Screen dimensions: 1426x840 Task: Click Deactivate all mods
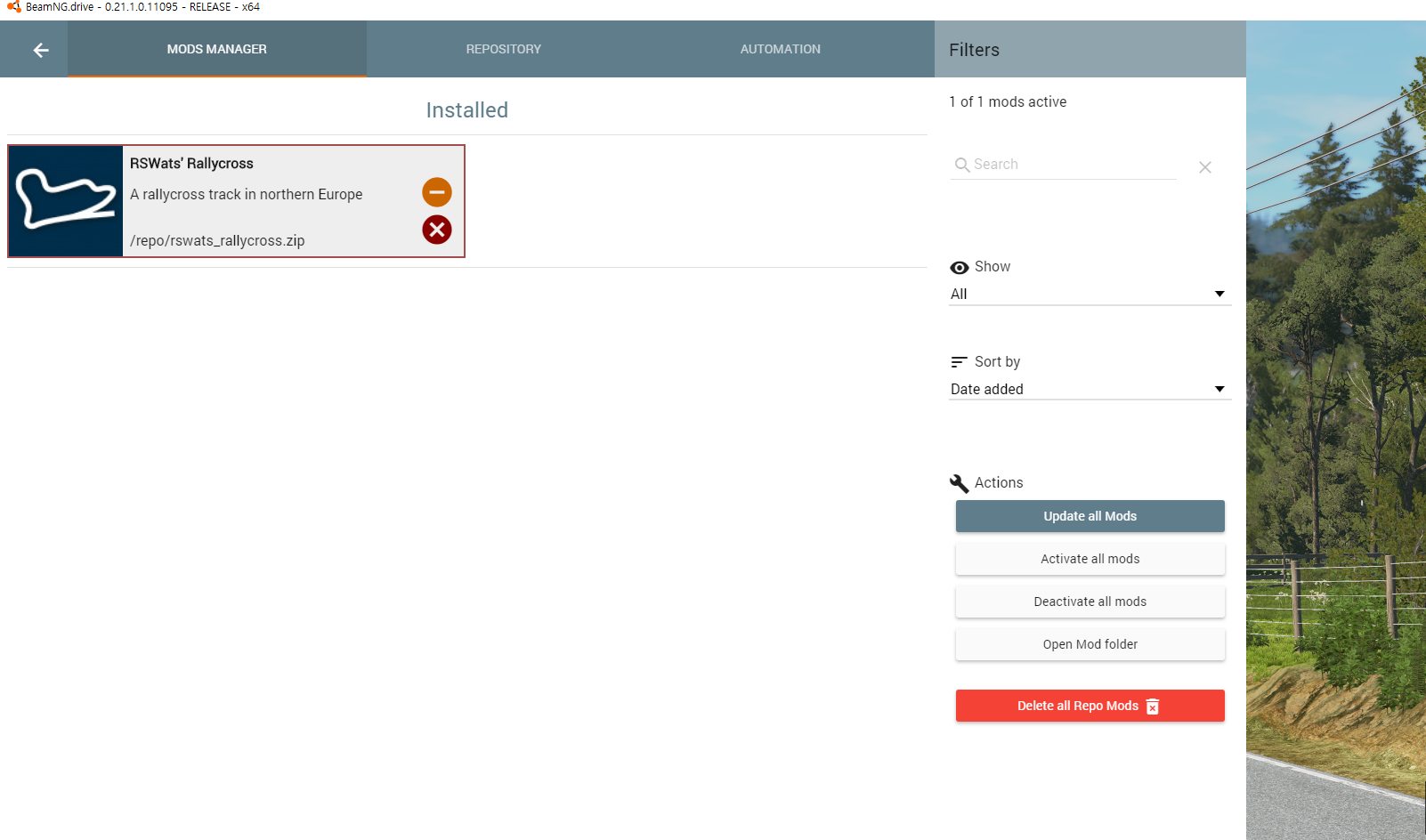click(1090, 602)
